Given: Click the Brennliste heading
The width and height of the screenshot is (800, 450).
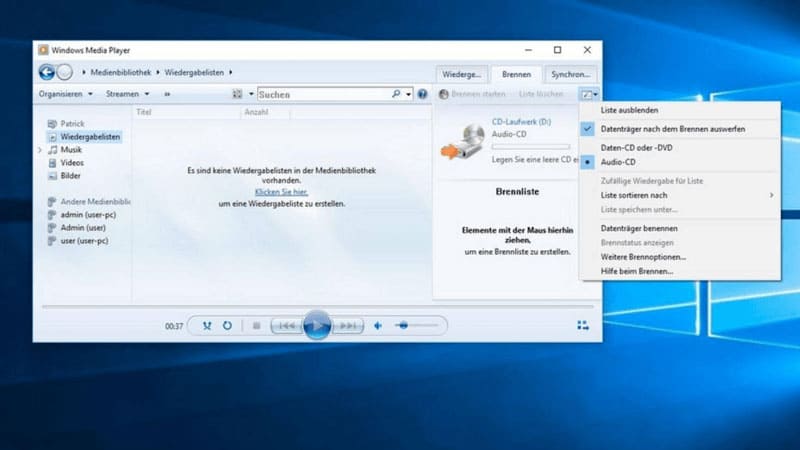Looking at the screenshot, I should click(x=517, y=192).
